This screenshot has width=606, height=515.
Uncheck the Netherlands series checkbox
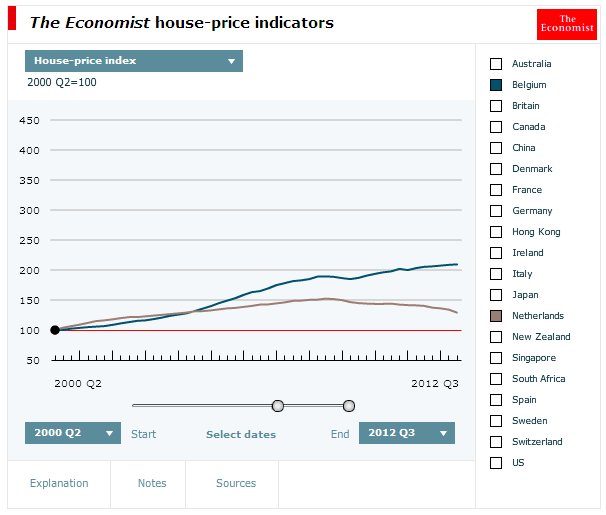[x=495, y=316]
